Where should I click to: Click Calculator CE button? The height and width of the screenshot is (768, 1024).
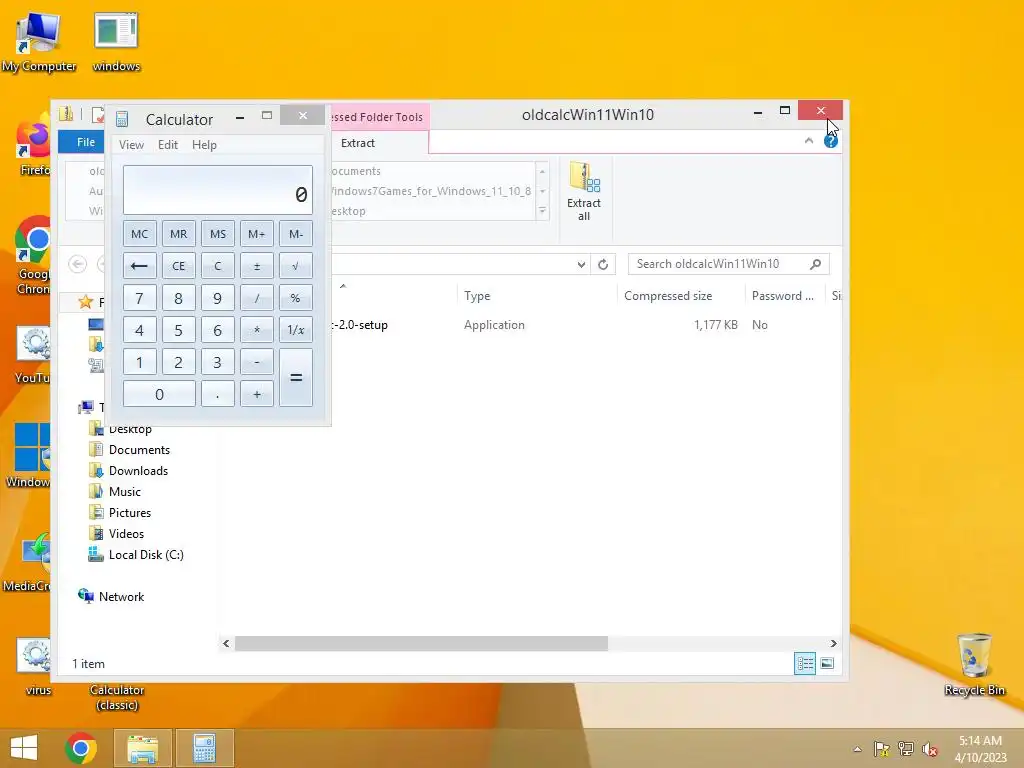pyautogui.click(x=178, y=266)
